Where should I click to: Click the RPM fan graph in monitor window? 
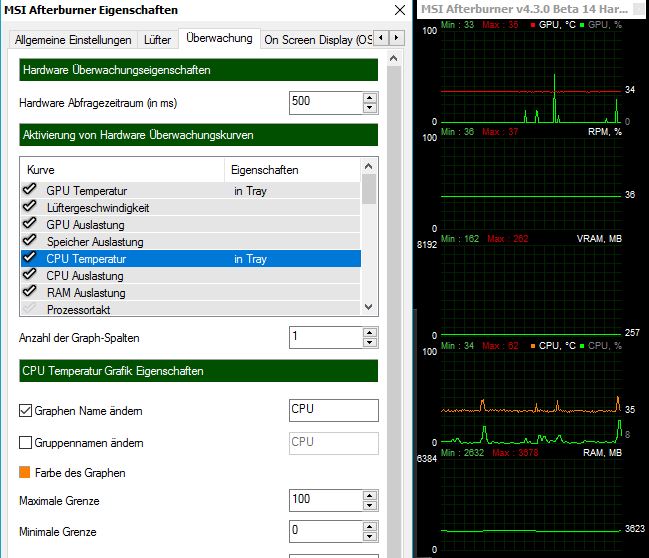click(x=532, y=183)
